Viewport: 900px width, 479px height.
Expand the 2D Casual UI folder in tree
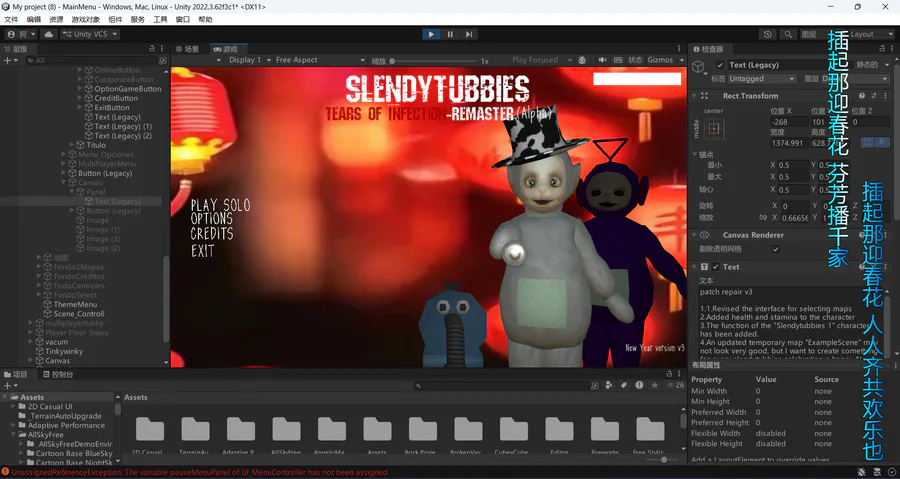point(14,406)
